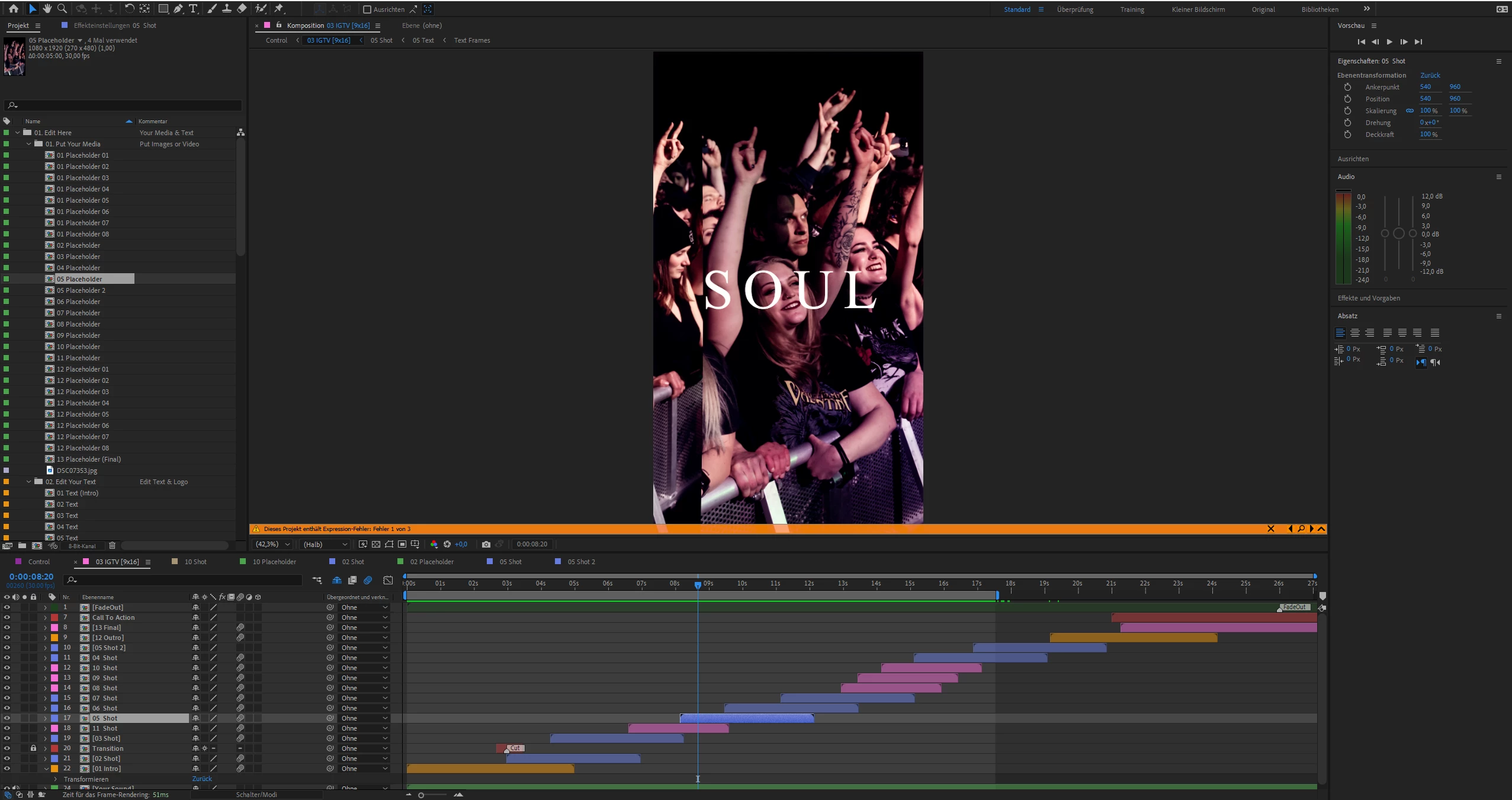Viewport: 1512px width, 800px height.
Task: Open the 42,3% magnification dropdown
Action: 272,544
